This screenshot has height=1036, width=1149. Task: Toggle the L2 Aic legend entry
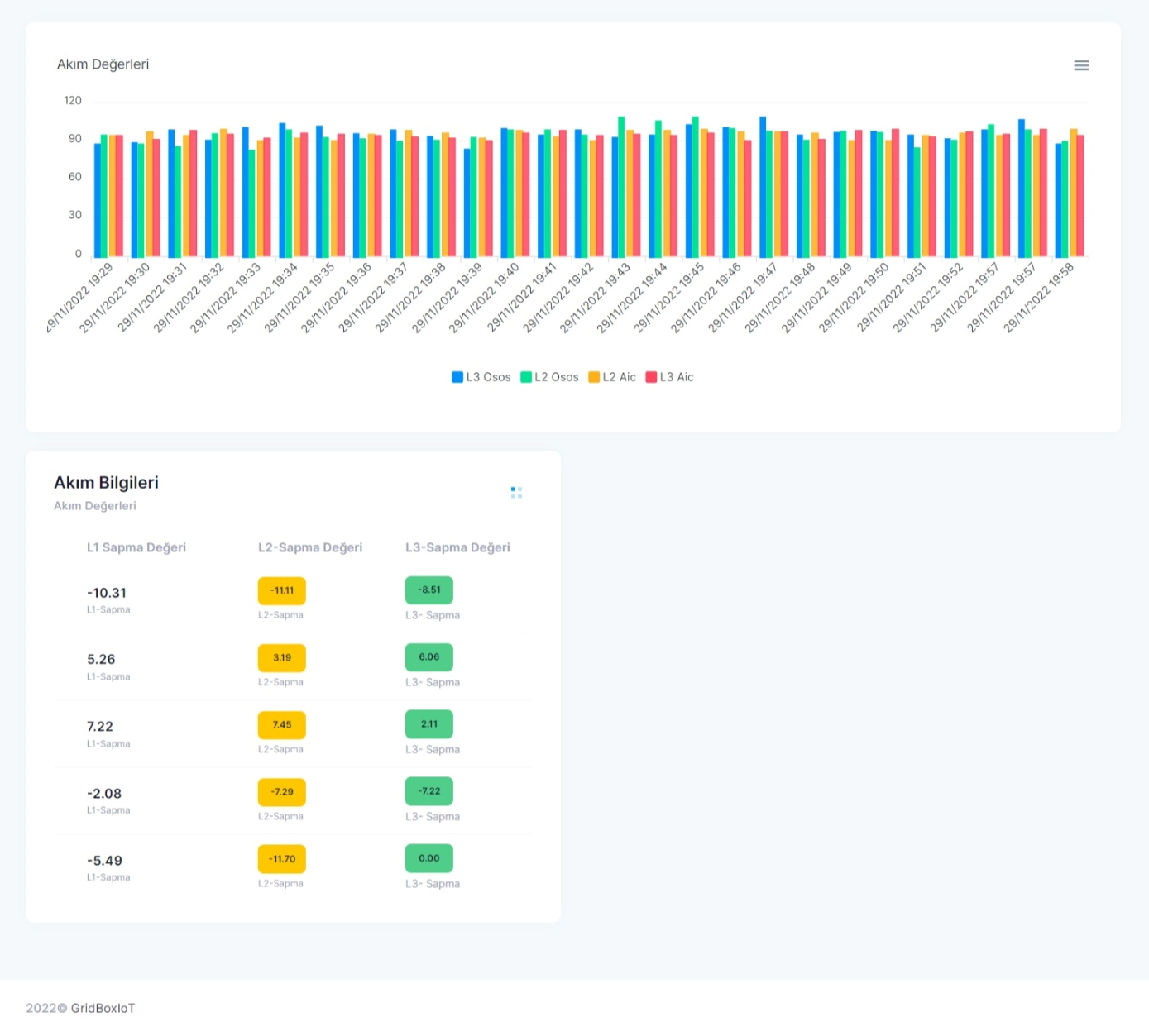[x=612, y=377]
